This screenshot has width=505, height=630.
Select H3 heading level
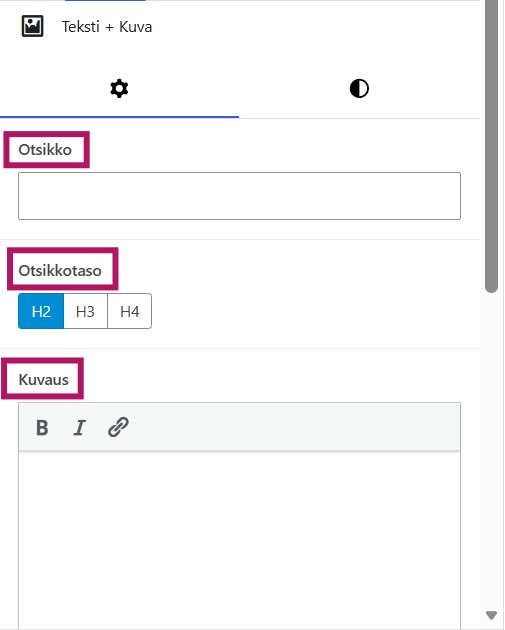[86, 311]
